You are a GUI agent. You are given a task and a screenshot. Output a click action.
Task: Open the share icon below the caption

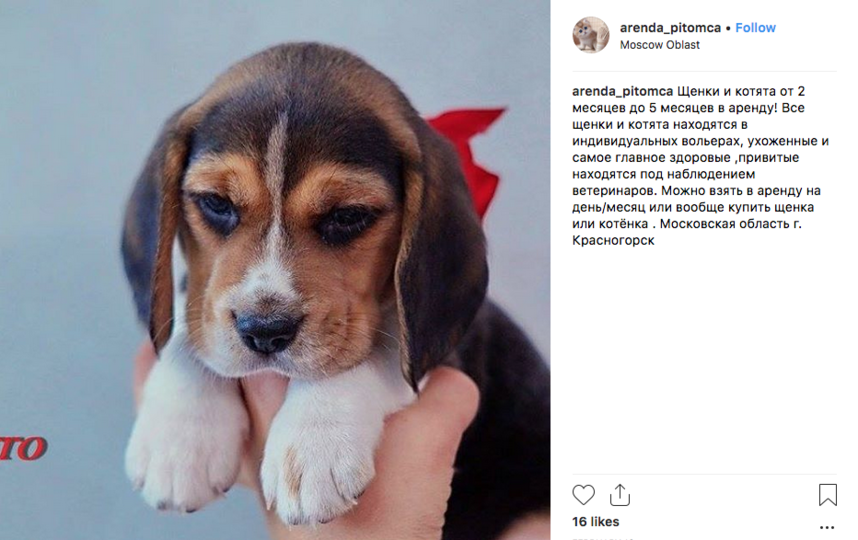619,495
